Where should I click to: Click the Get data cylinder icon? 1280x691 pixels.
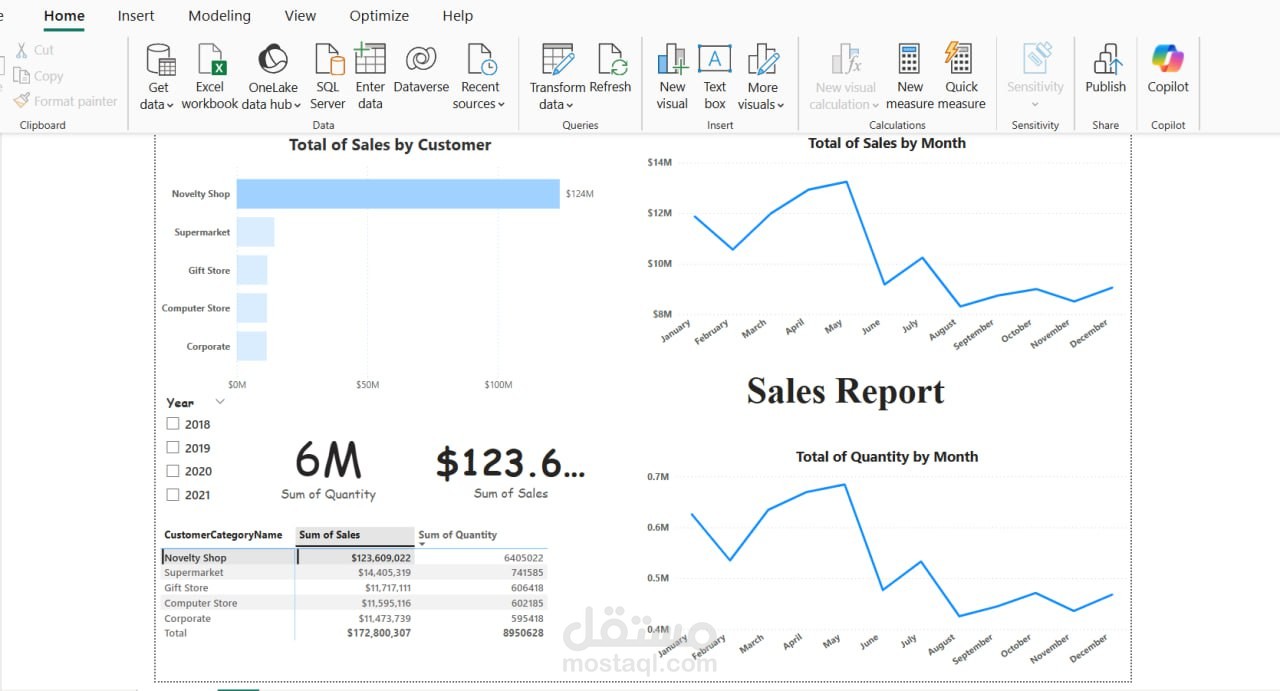pos(159,60)
